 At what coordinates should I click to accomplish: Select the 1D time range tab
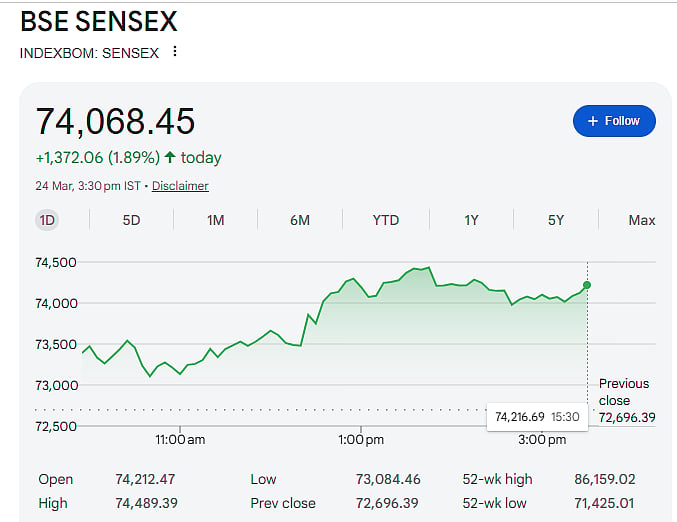click(47, 220)
